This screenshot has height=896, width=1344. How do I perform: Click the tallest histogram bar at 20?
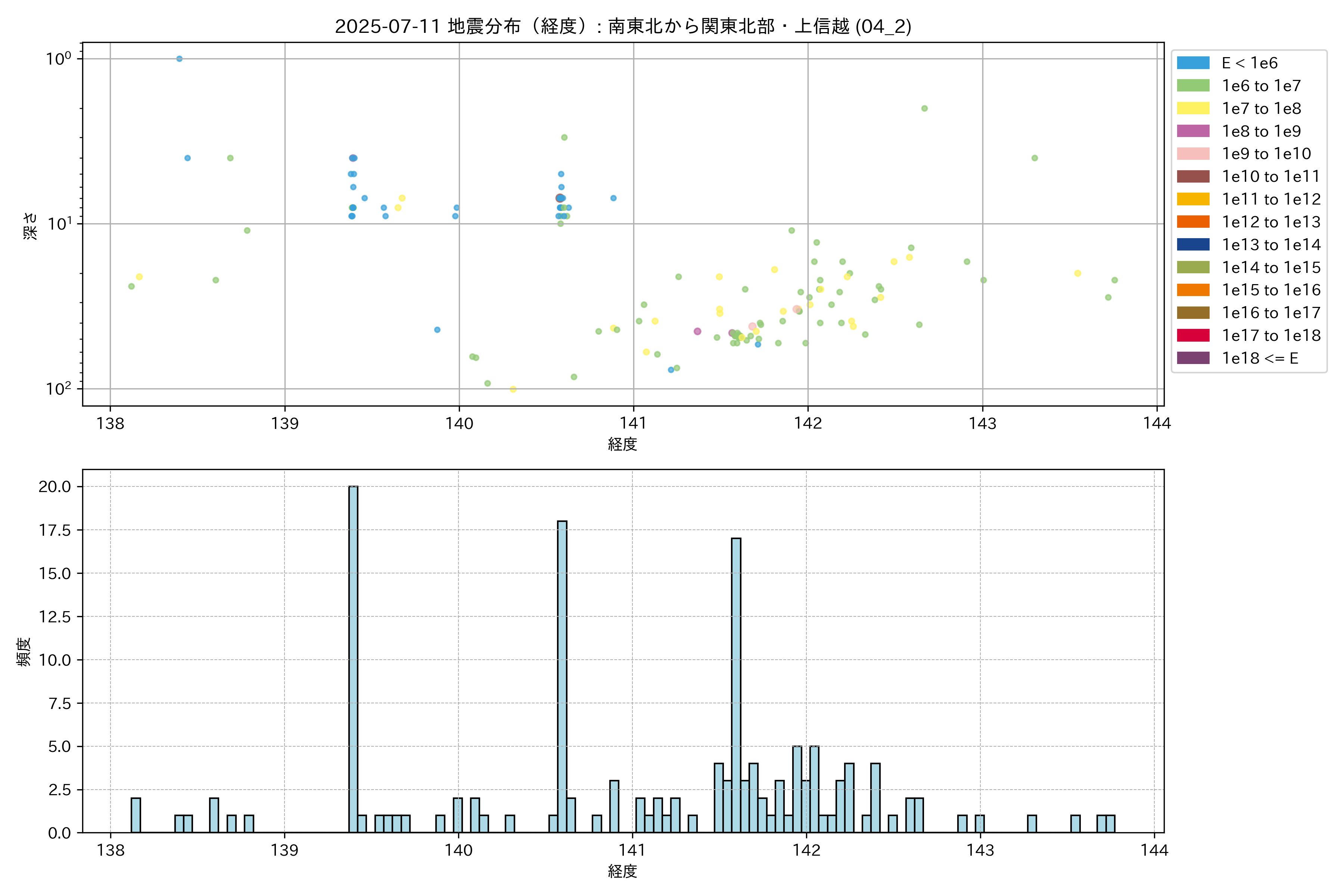(353, 657)
